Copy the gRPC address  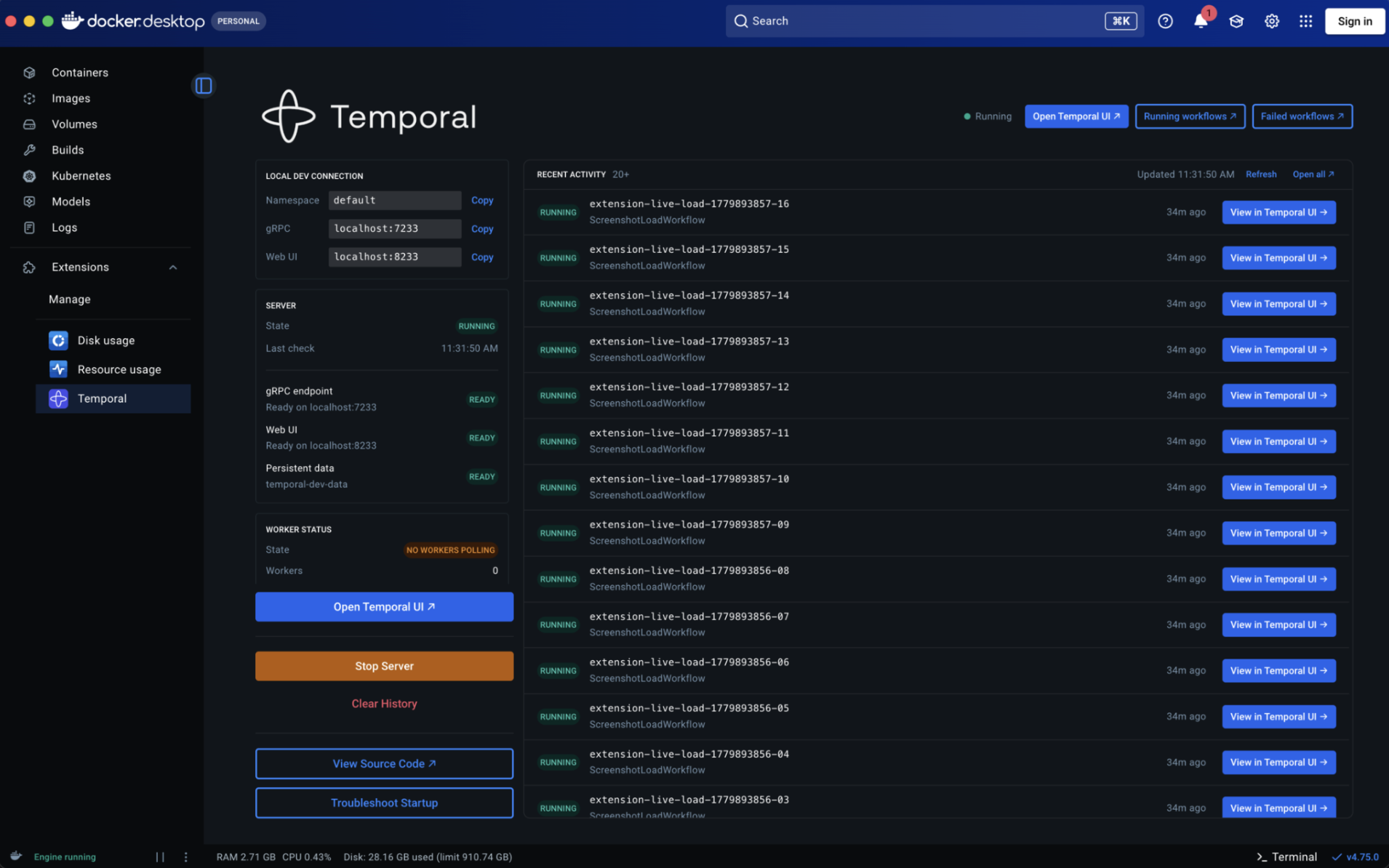pyautogui.click(x=482, y=228)
